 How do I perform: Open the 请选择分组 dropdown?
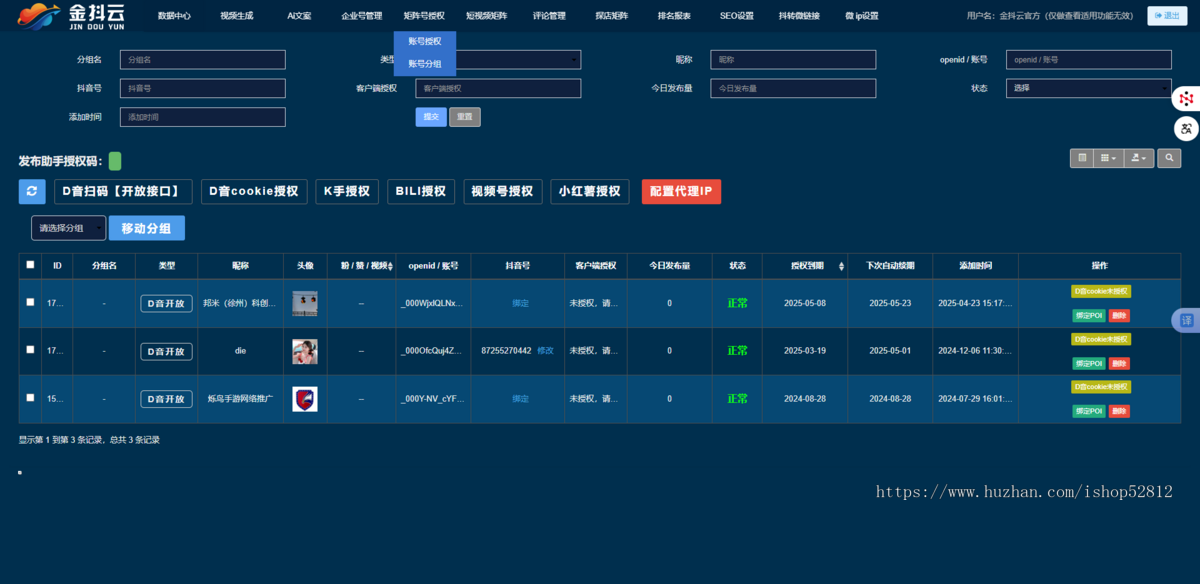click(x=68, y=228)
